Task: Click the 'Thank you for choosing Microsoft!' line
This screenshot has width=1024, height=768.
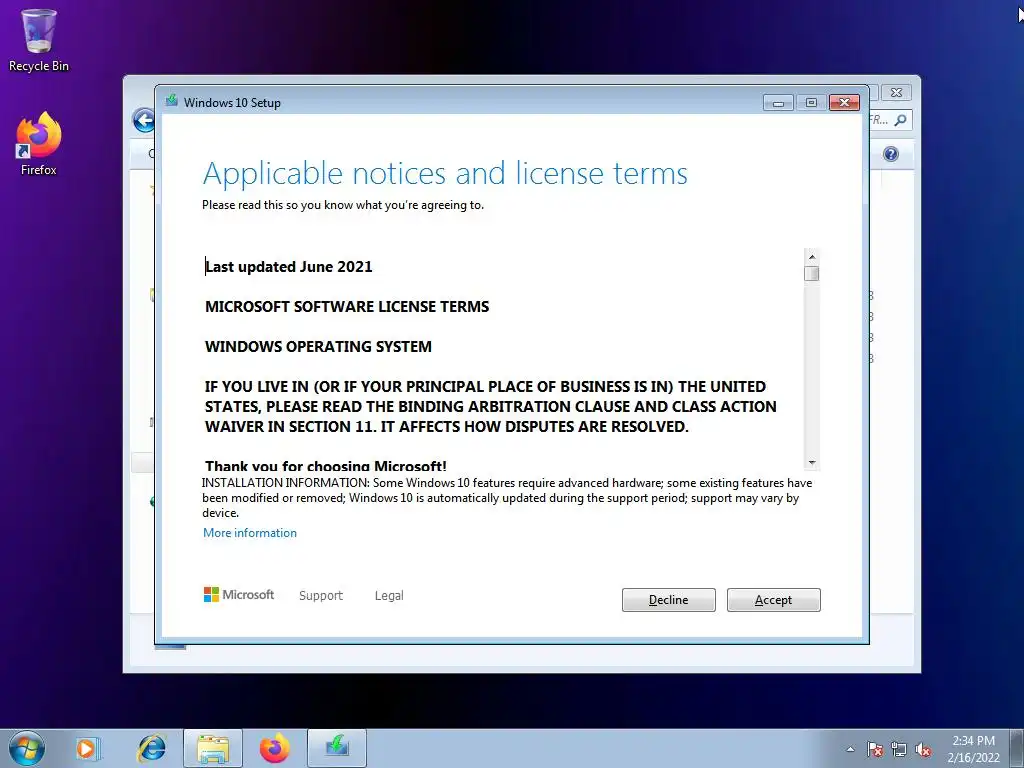Action: [326, 466]
